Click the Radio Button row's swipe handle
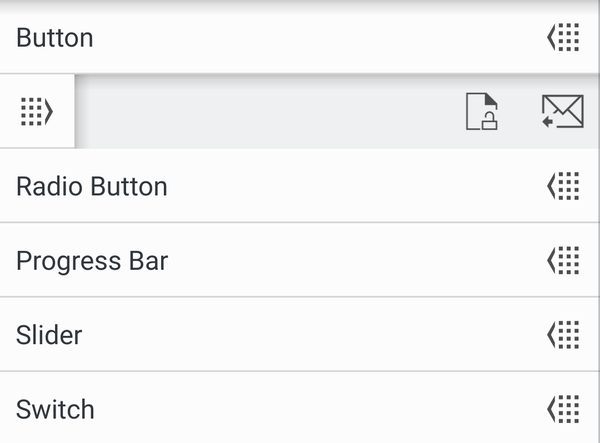Image resolution: width=600 pixels, height=443 pixels. click(x=564, y=186)
